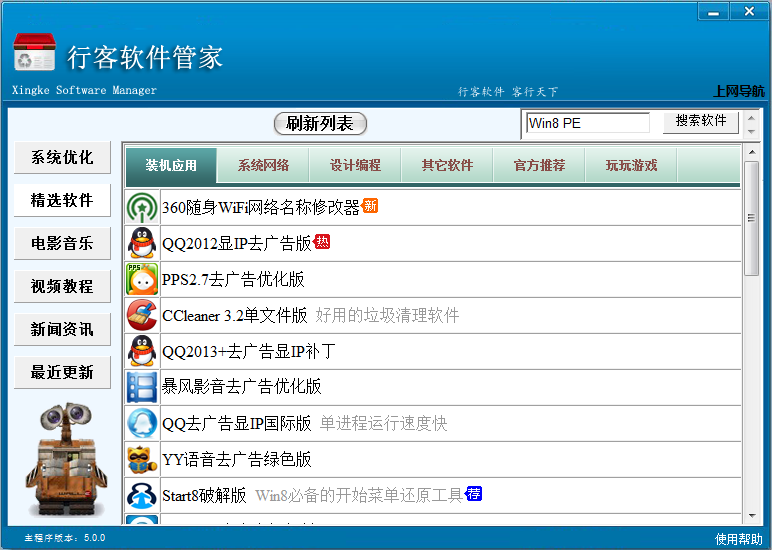
Task: Click the Start8 icon
Action: 142,495
